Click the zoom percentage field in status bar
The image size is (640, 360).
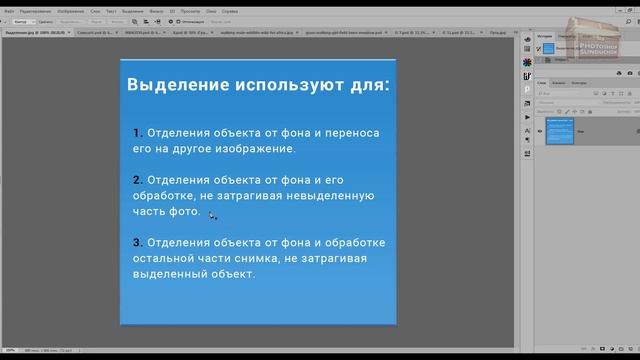[x=10, y=350]
